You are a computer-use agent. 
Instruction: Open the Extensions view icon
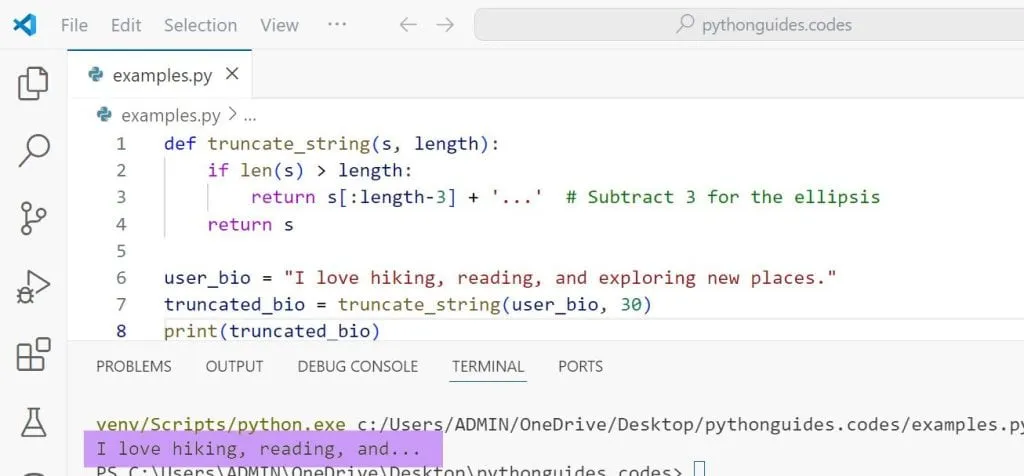(34, 354)
